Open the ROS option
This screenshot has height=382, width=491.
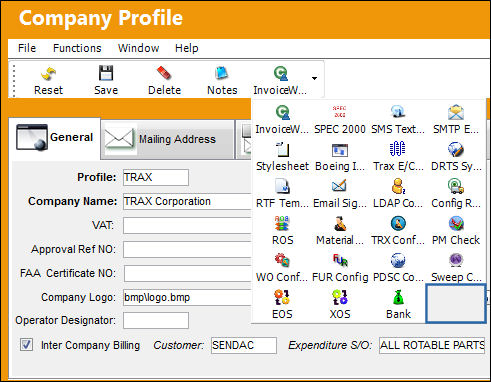click(282, 230)
